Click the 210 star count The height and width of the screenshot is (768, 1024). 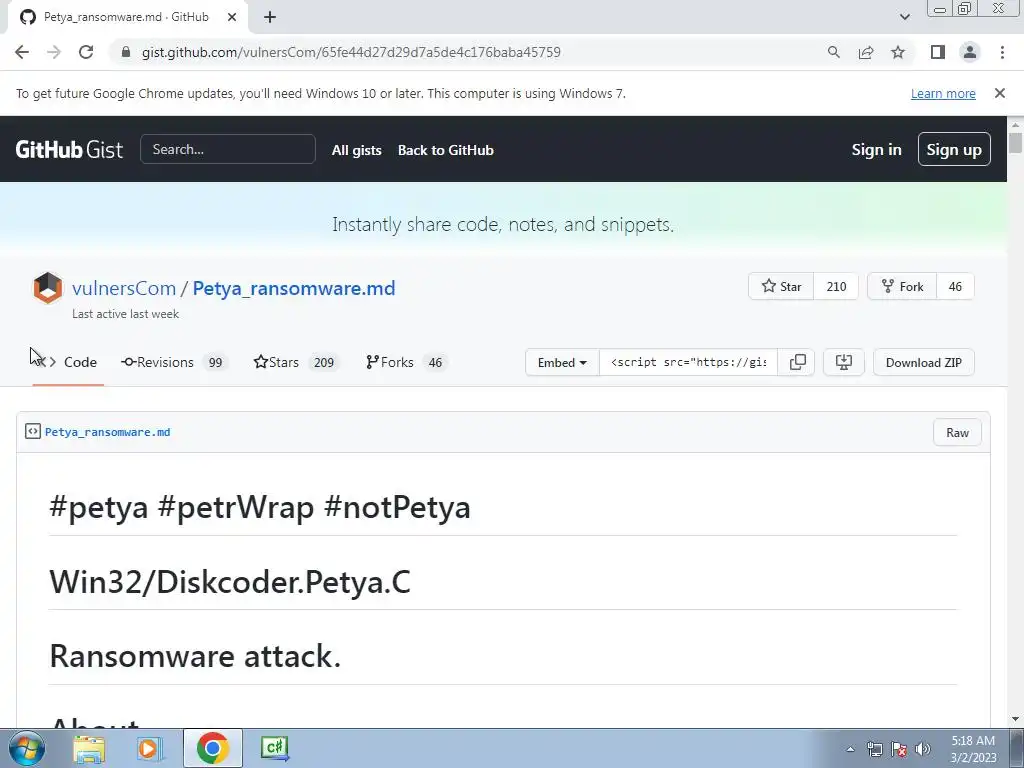coord(837,286)
